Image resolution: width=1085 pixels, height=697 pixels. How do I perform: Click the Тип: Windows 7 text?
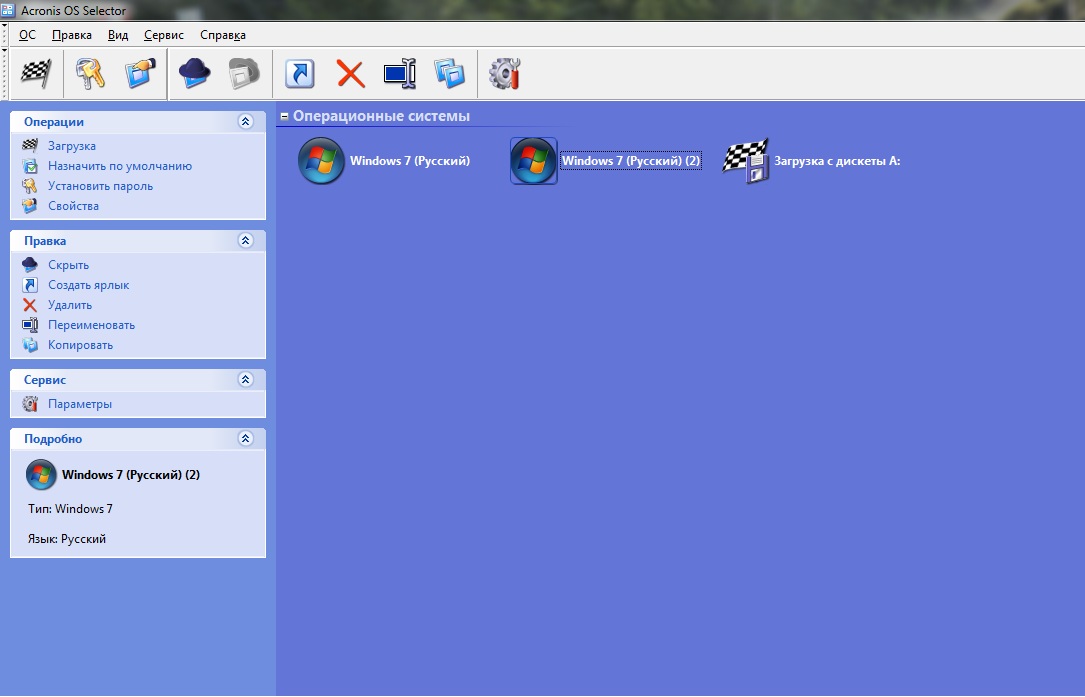pyautogui.click(x=70, y=509)
